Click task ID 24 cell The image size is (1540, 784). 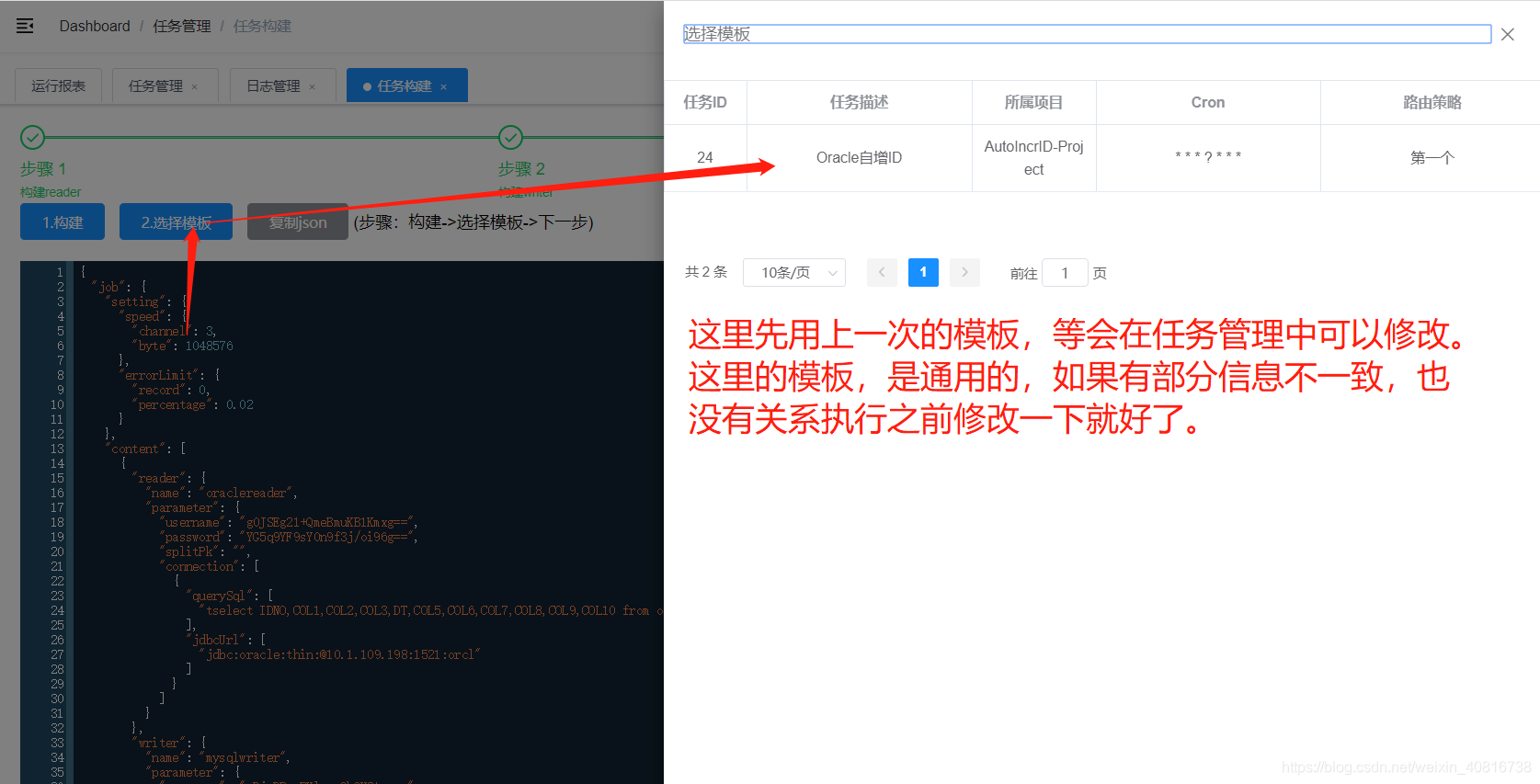coord(705,158)
